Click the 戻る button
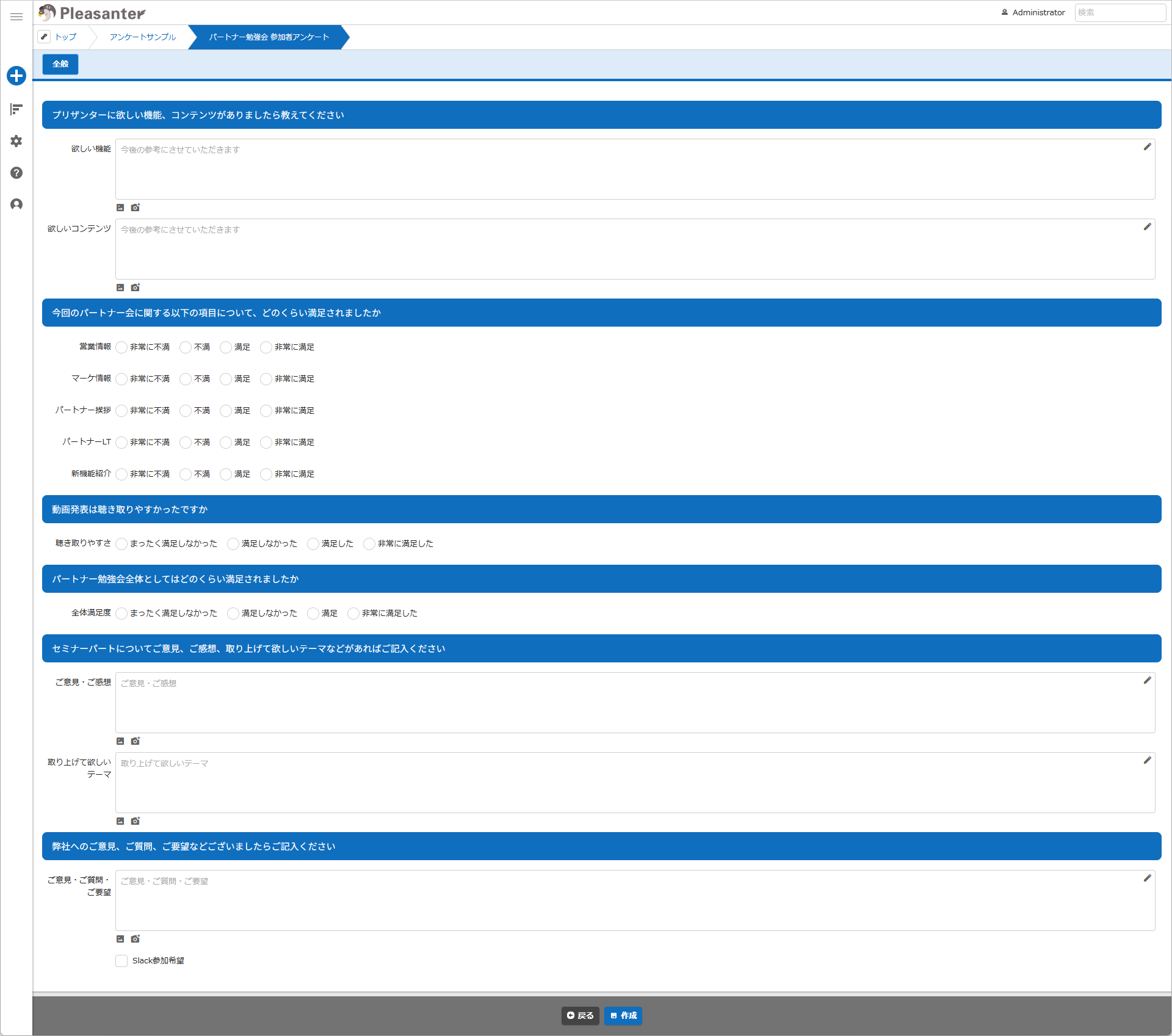The height and width of the screenshot is (1036, 1172). (x=581, y=1015)
